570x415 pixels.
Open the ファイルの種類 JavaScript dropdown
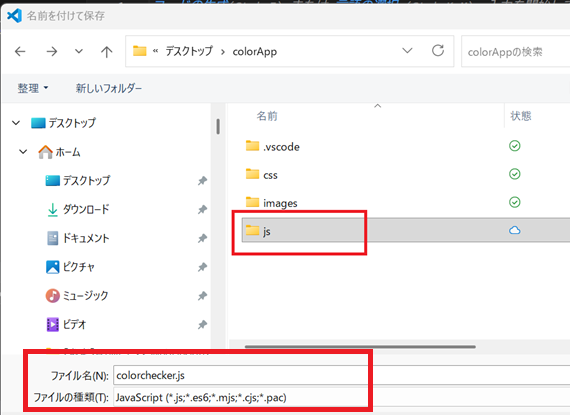pos(342,398)
